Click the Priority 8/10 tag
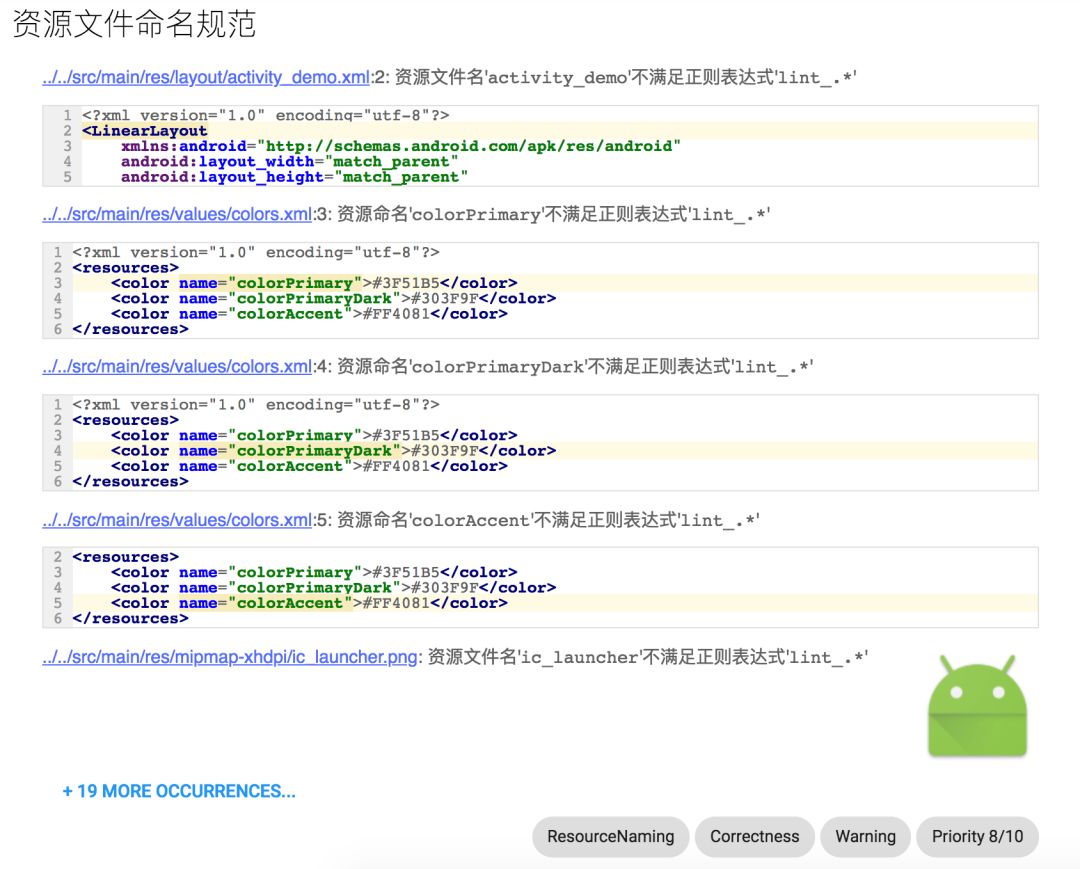Image resolution: width=1080 pixels, height=869 pixels. coord(977,837)
